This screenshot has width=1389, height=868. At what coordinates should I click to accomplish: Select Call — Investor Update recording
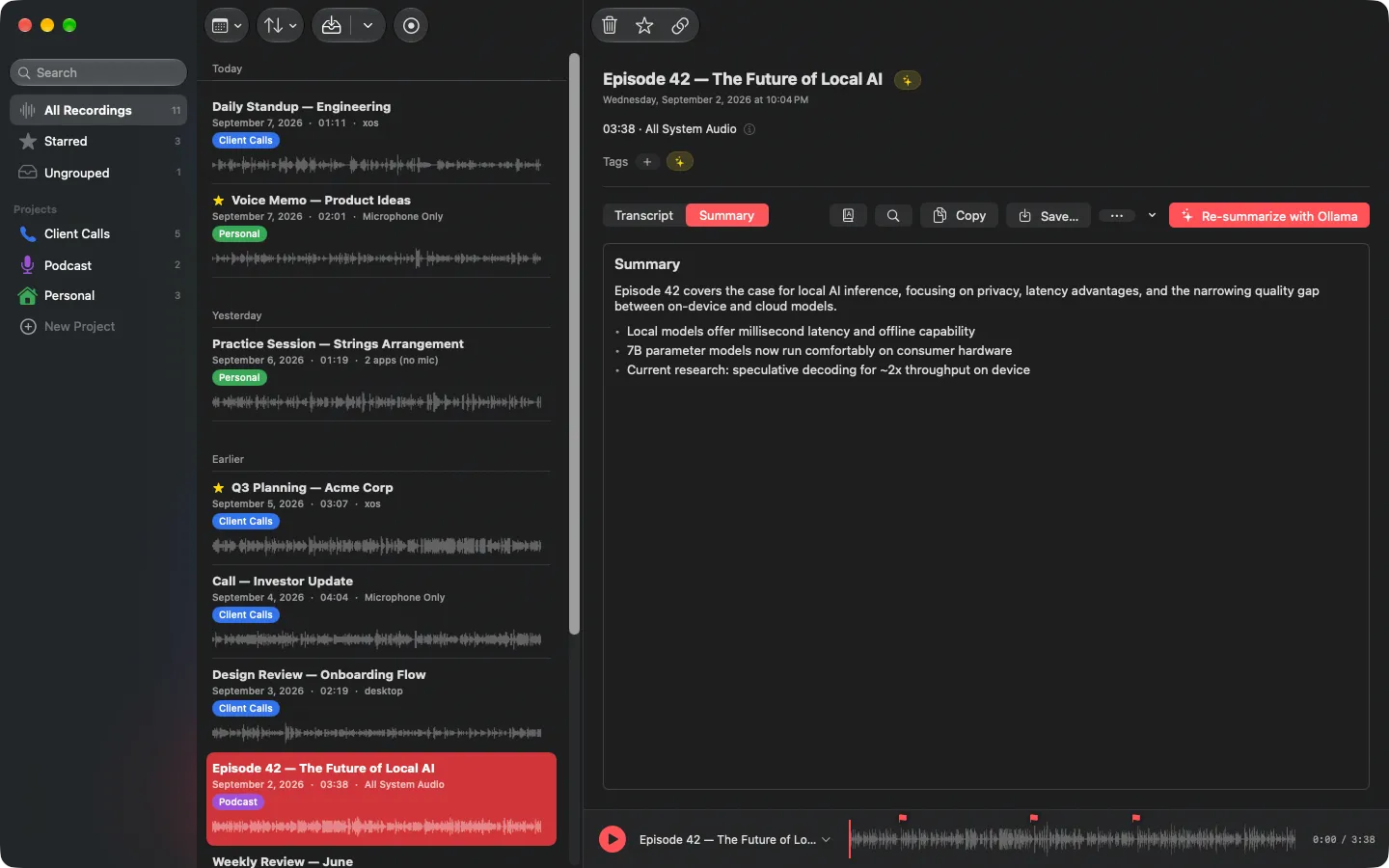click(381, 611)
